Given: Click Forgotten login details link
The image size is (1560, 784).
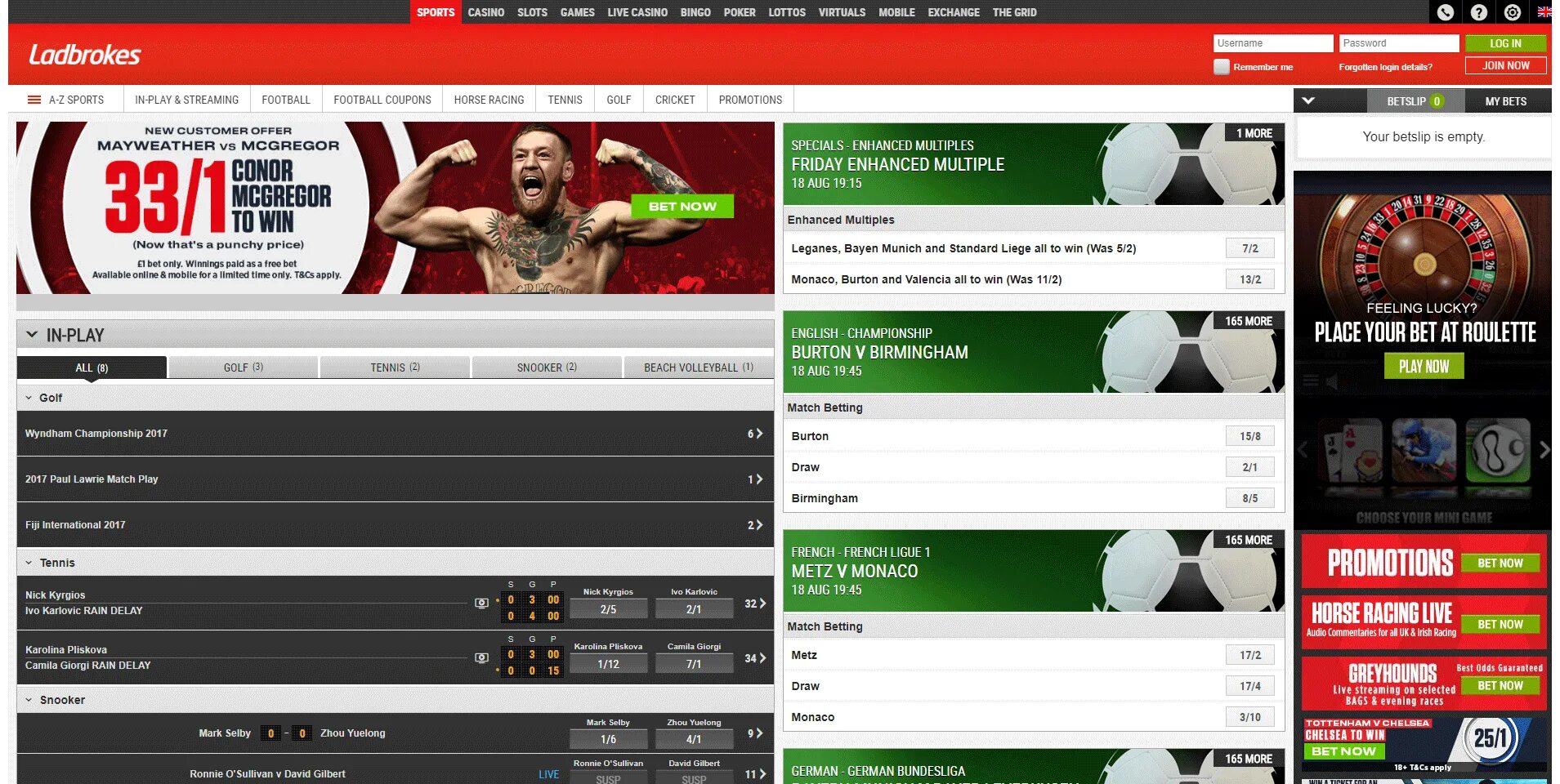Looking at the screenshot, I should pyautogui.click(x=1386, y=67).
